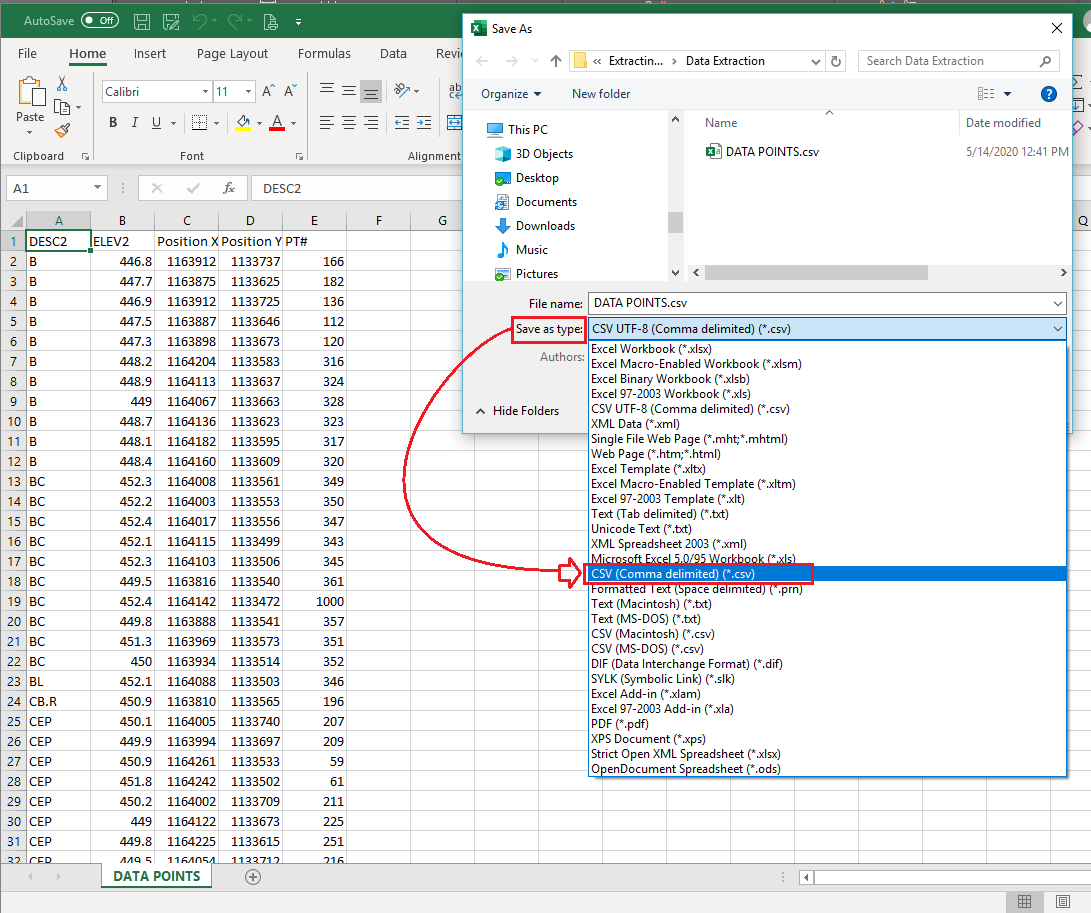This screenshot has height=913, width=1091.
Task: Open the Organize dropdown menu
Action: (x=510, y=94)
